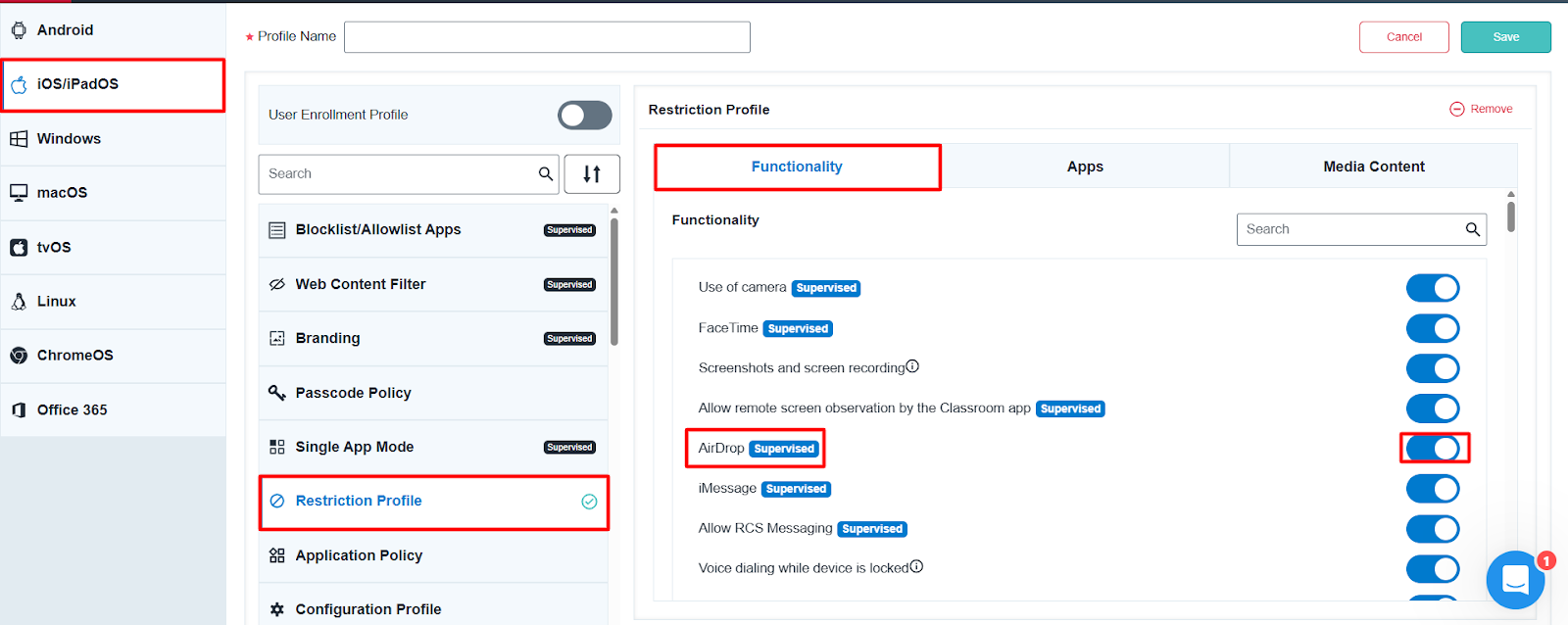Select ChromeOS platform in sidebar
This screenshot has width=1568, height=625.
(x=113, y=356)
